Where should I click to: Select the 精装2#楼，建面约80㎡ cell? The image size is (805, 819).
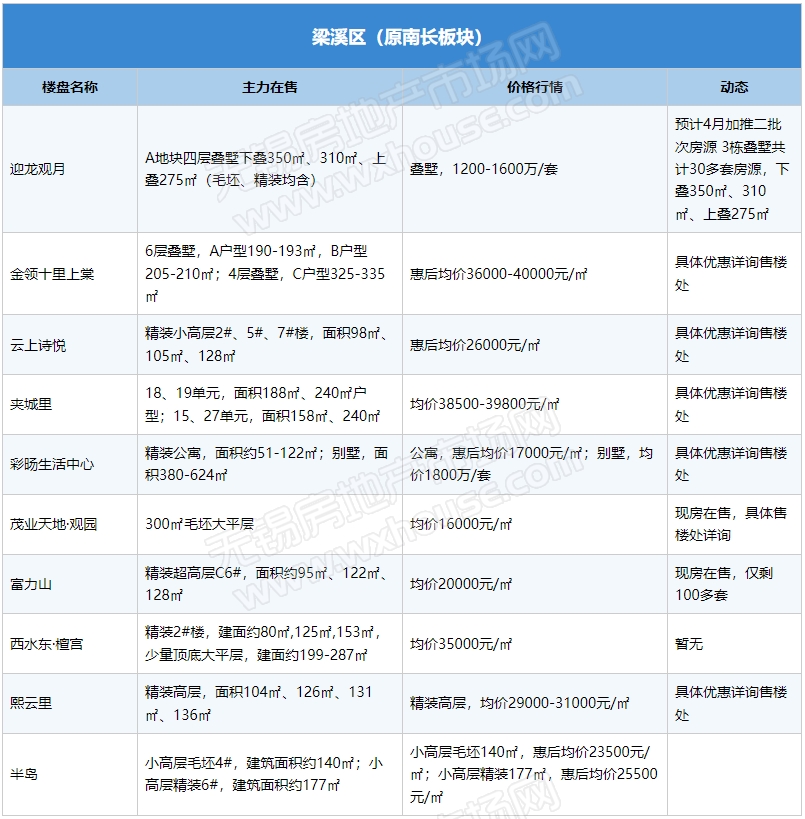click(x=270, y=644)
